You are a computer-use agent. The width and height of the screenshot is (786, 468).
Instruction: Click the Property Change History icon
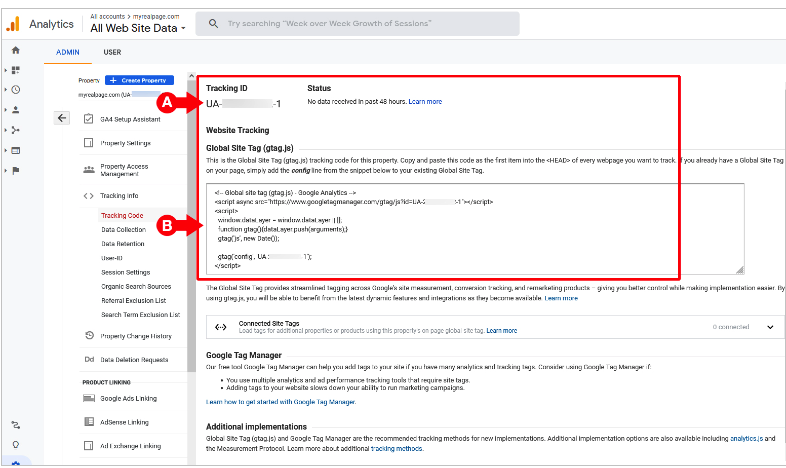(x=89, y=335)
